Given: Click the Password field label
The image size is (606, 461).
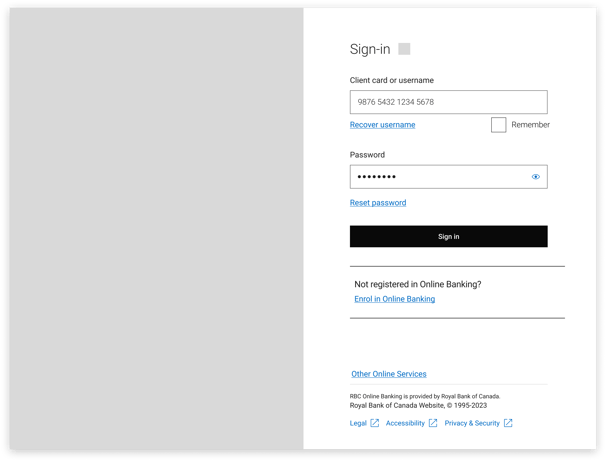Looking at the screenshot, I should 367,155.
